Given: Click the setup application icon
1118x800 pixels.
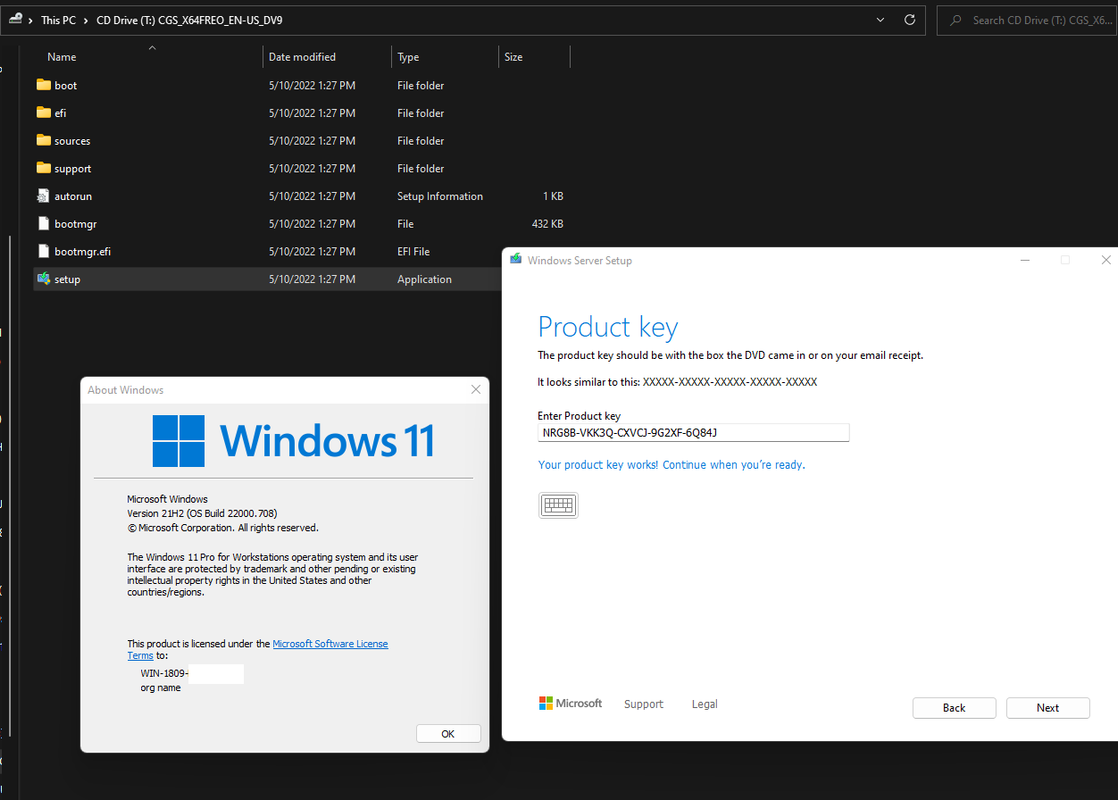Looking at the screenshot, I should (x=43, y=279).
